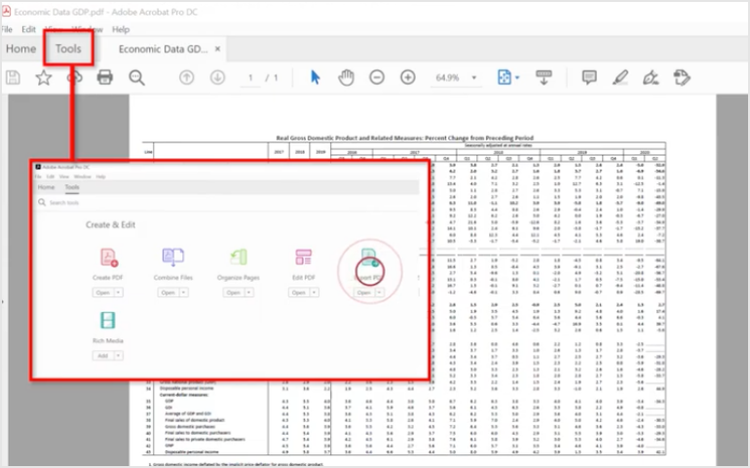Screen dimensions: 750x468
Task: Click the Save file icon
Action: tap(13, 78)
